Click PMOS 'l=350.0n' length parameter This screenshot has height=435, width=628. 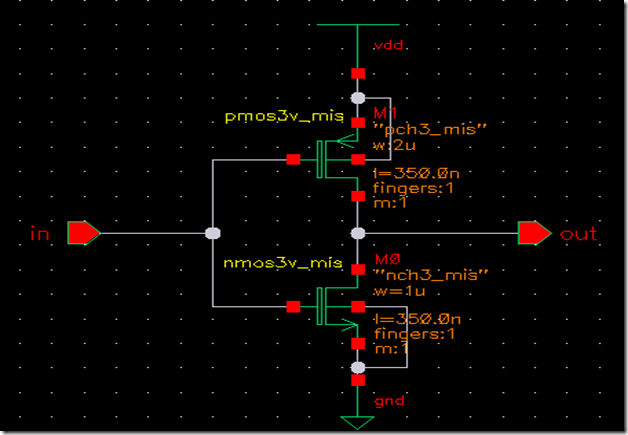[x=416, y=173]
